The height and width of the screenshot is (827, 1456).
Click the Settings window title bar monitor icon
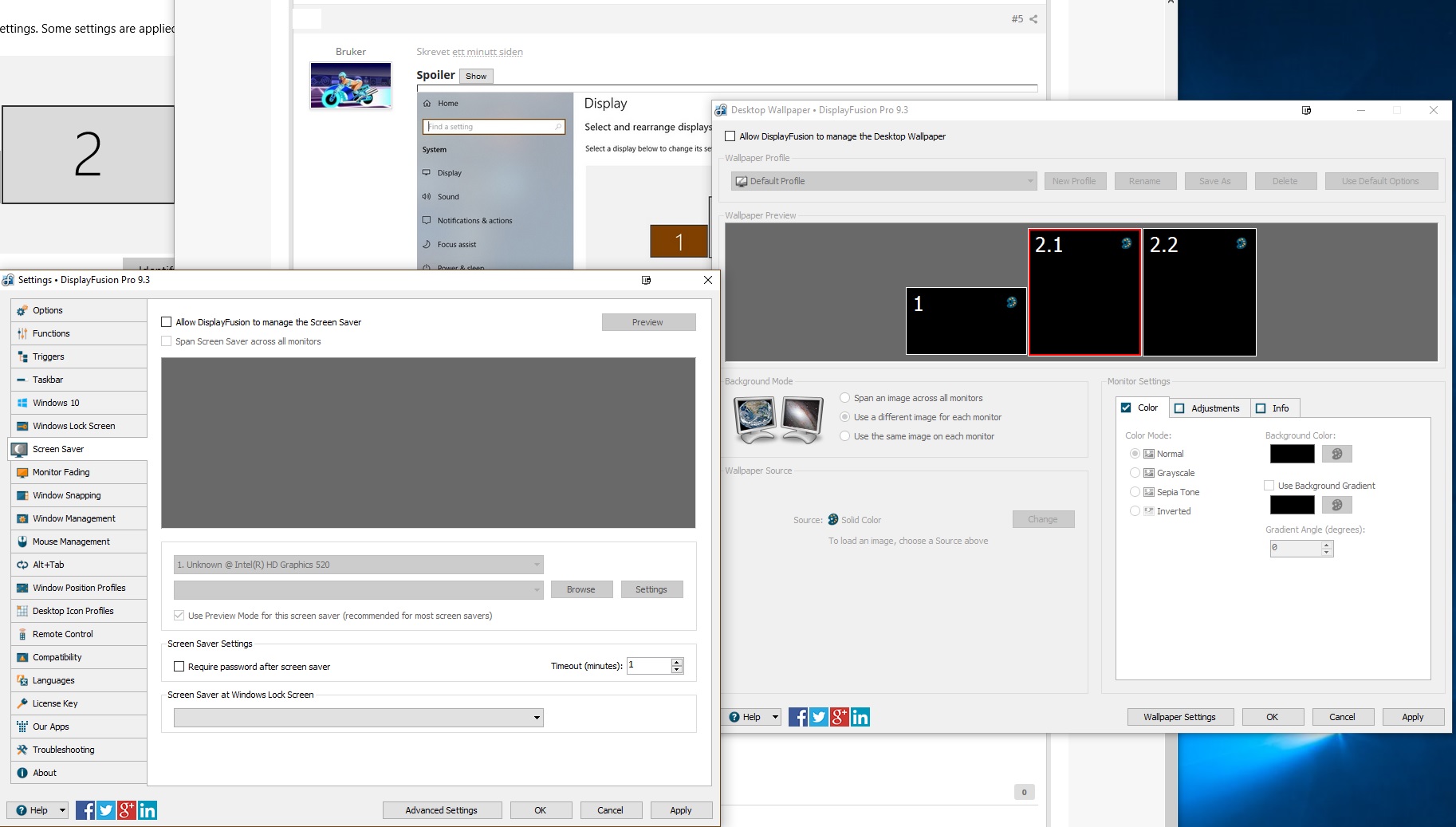(x=646, y=280)
